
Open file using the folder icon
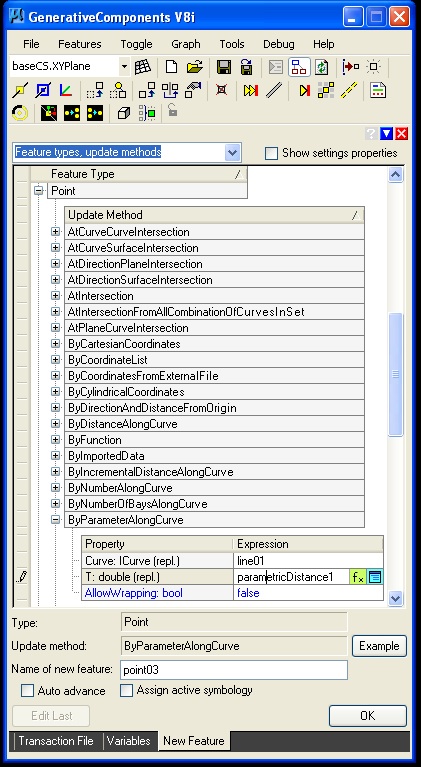[195, 67]
